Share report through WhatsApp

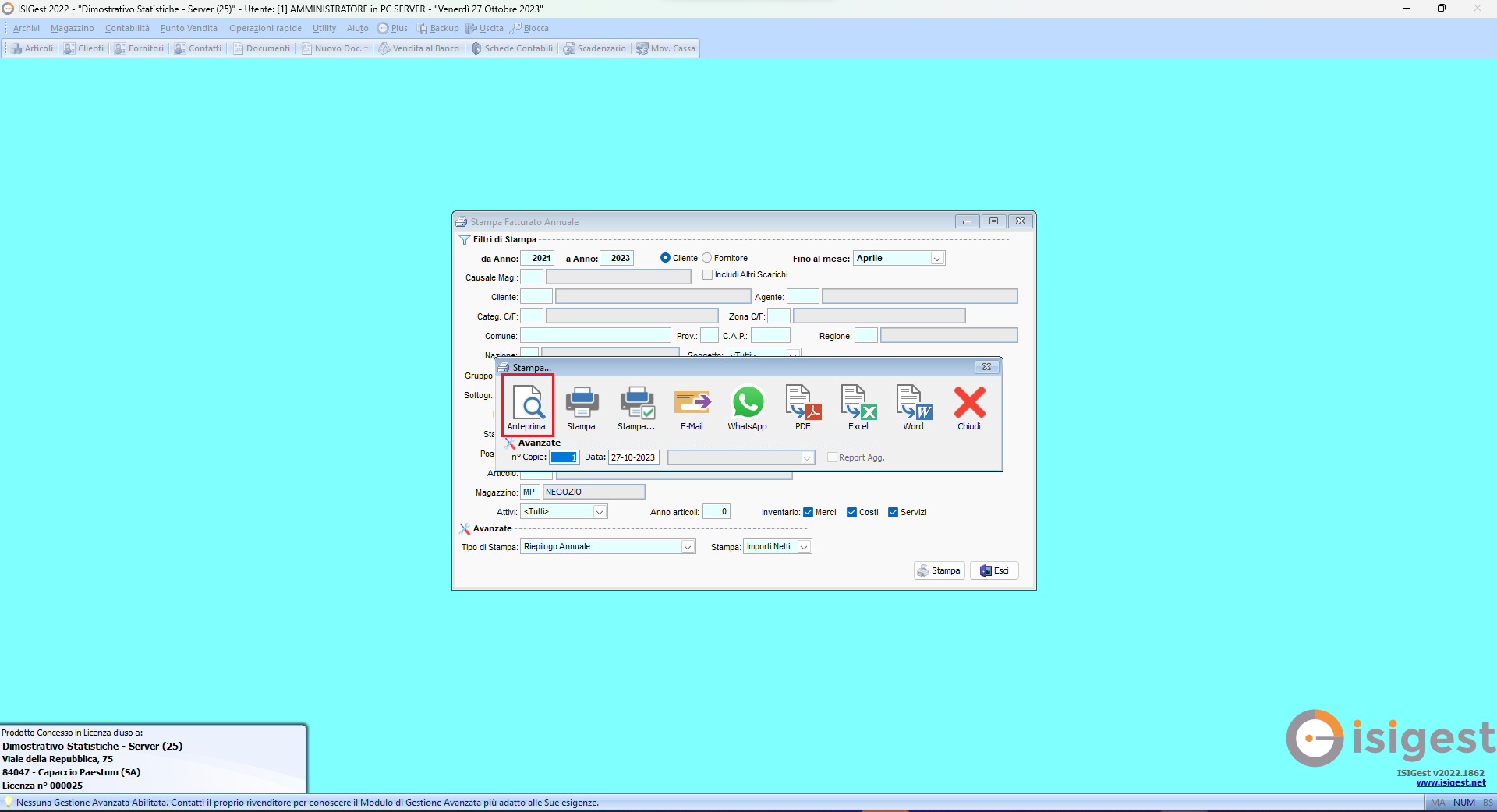(x=747, y=406)
